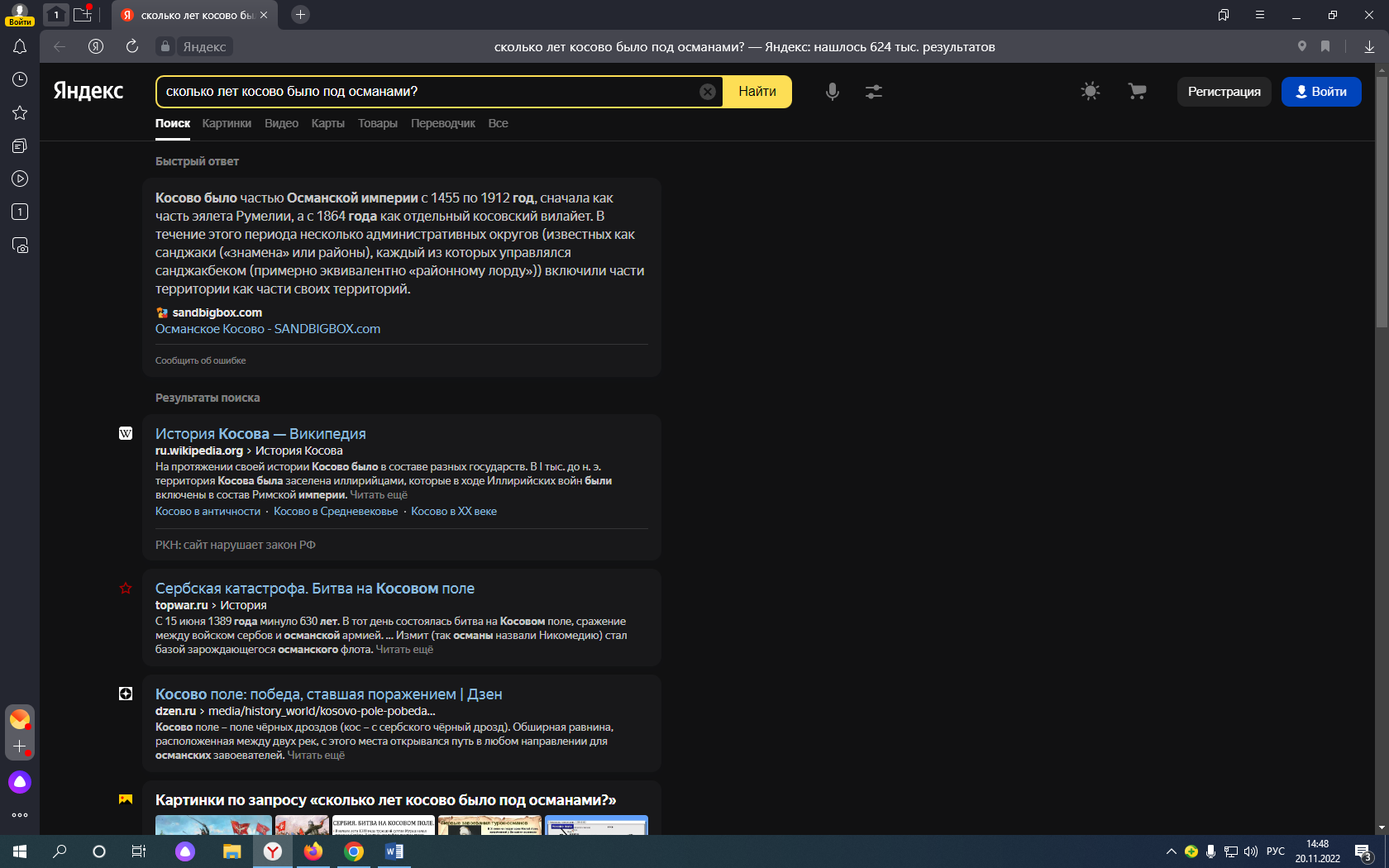The width and height of the screenshot is (1389, 868).
Task: Open Косово в античности sublink
Action: click(208, 512)
